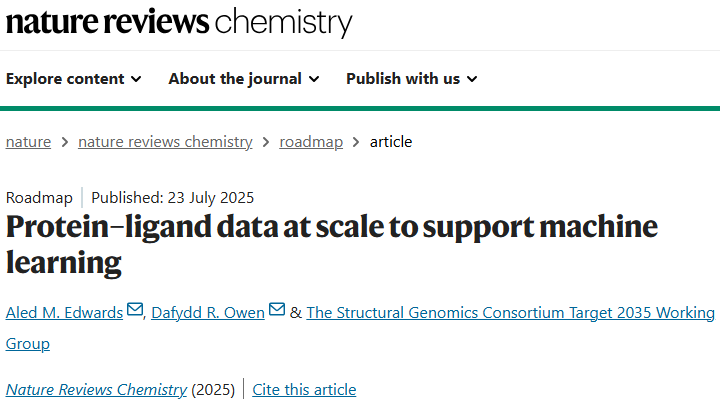Follow the roadmap breadcrumb link
Image resolution: width=720 pixels, height=412 pixels.
pos(311,142)
